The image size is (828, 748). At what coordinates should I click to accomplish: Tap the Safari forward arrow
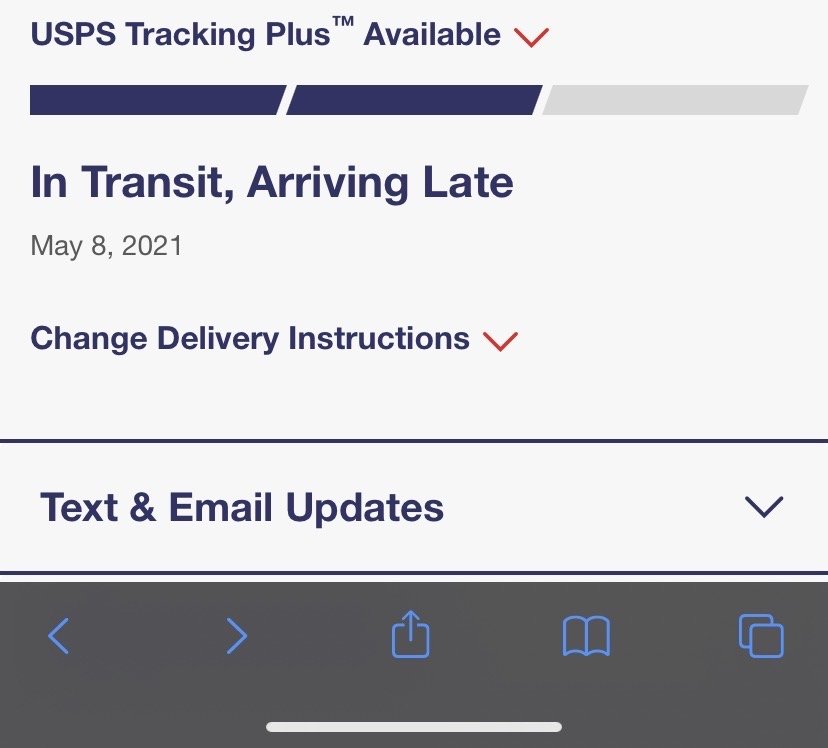(236, 636)
